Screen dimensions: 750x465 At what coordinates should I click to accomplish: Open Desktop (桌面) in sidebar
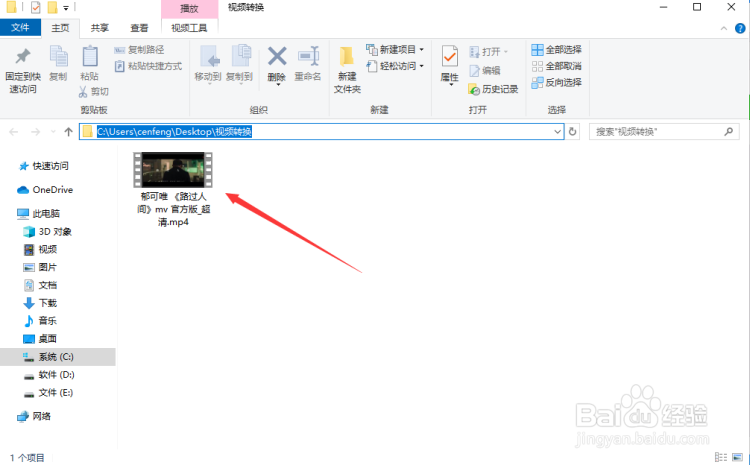41,339
